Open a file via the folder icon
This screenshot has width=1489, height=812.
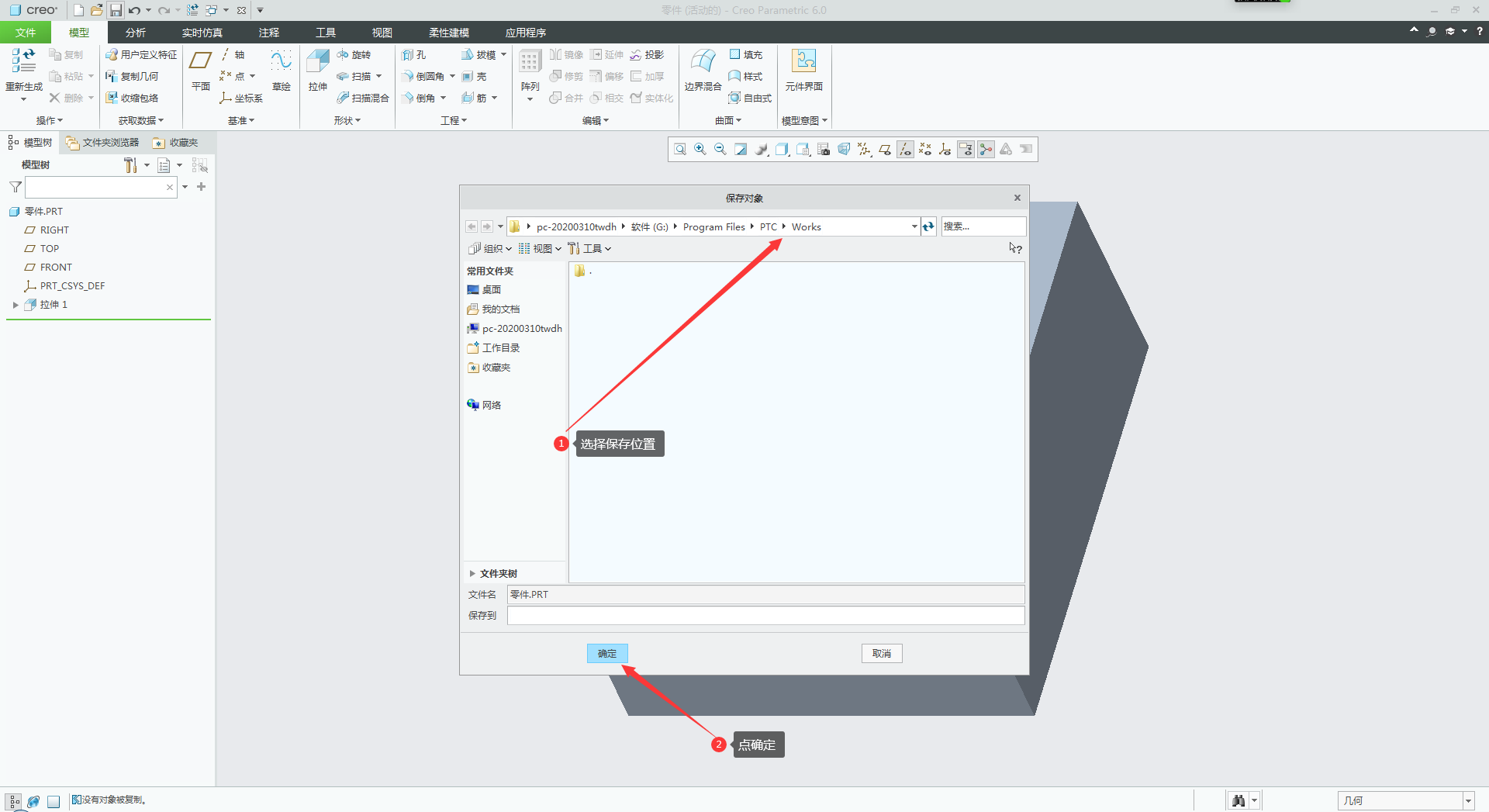(97, 10)
